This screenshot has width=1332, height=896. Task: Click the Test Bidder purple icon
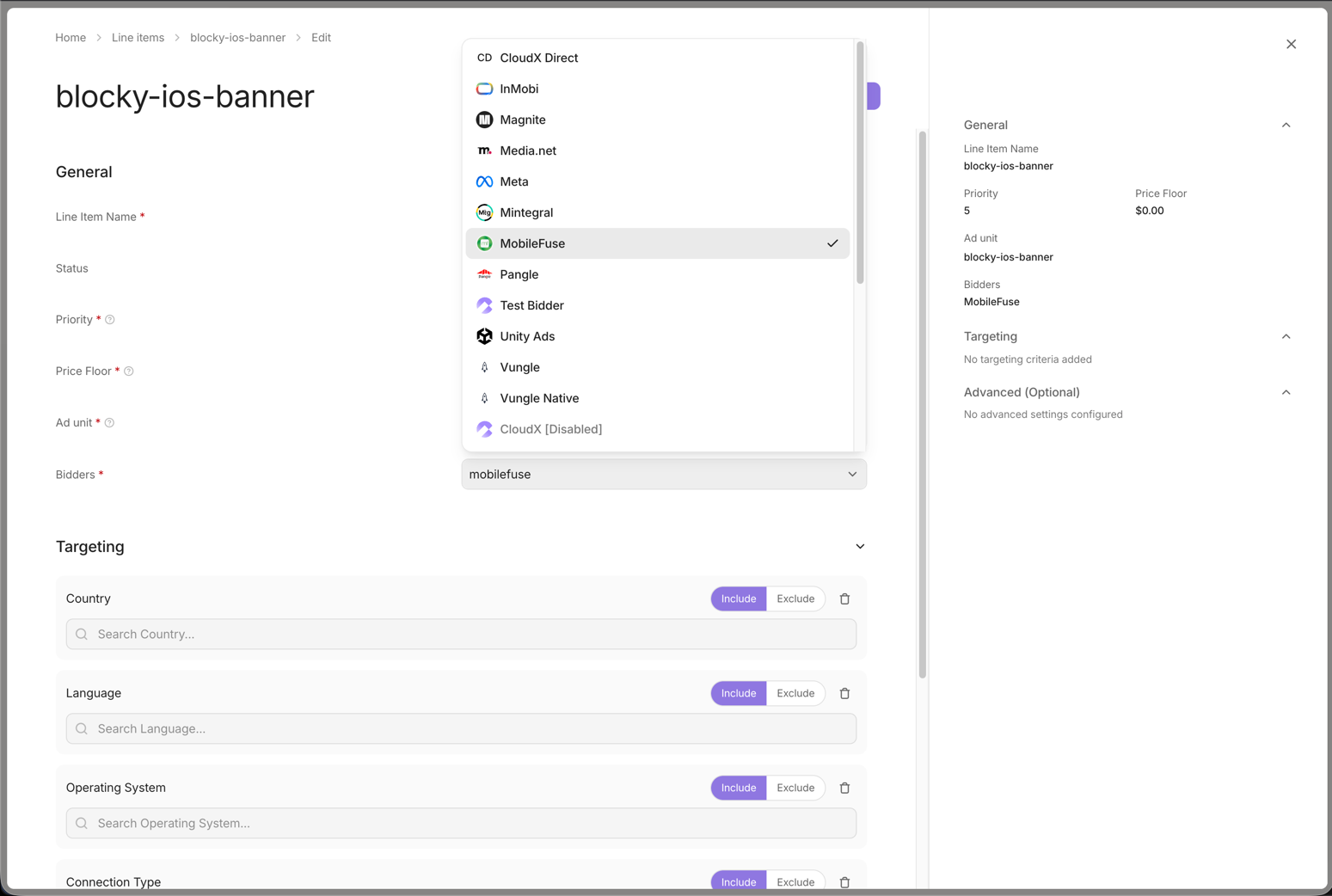(x=484, y=305)
